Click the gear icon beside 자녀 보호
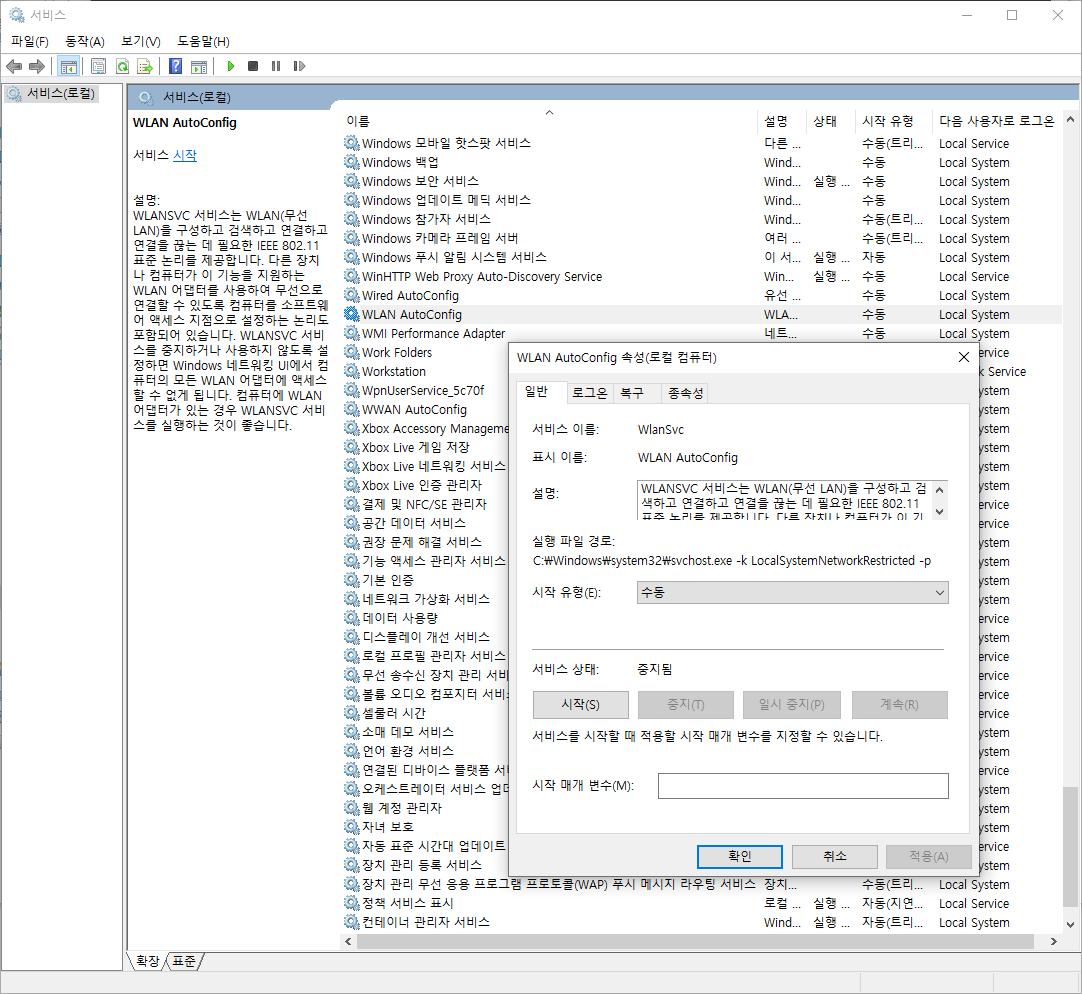 tap(352, 827)
